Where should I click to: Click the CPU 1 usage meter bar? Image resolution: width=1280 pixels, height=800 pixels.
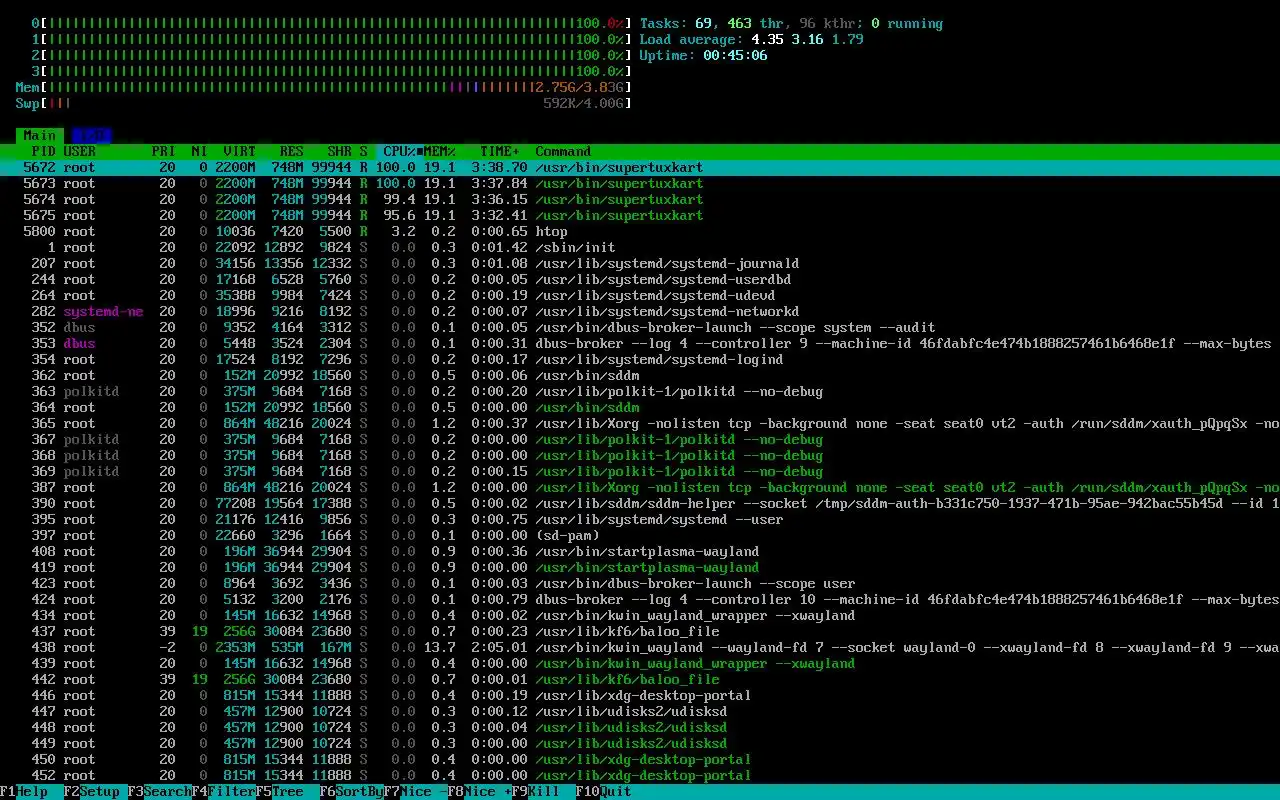tap(332, 39)
